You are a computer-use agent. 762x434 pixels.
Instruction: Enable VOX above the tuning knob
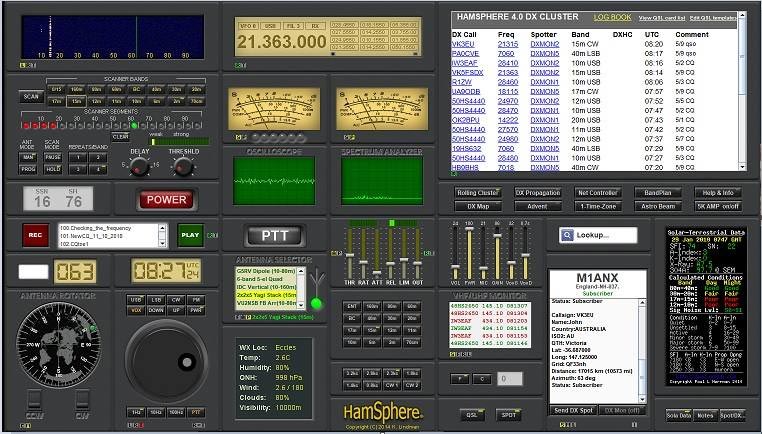pyautogui.click(x=136, y=310)
